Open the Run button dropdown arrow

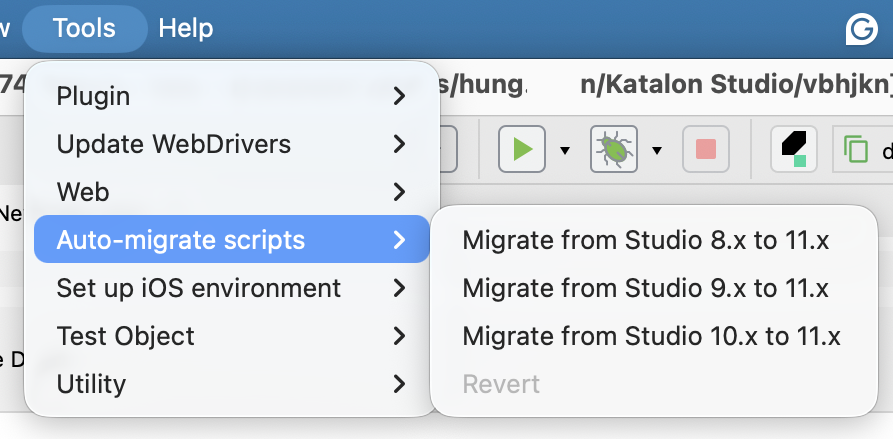(564, 150)
